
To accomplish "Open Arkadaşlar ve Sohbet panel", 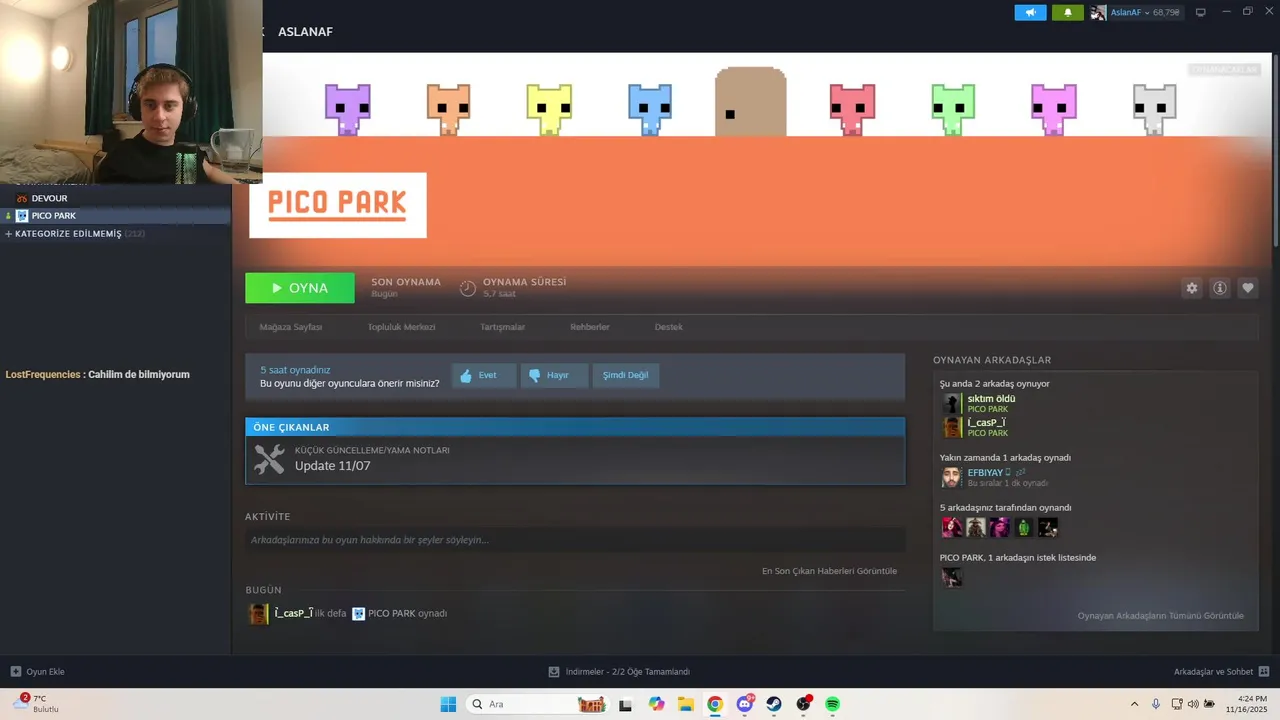I will [x=1222, y=672].
